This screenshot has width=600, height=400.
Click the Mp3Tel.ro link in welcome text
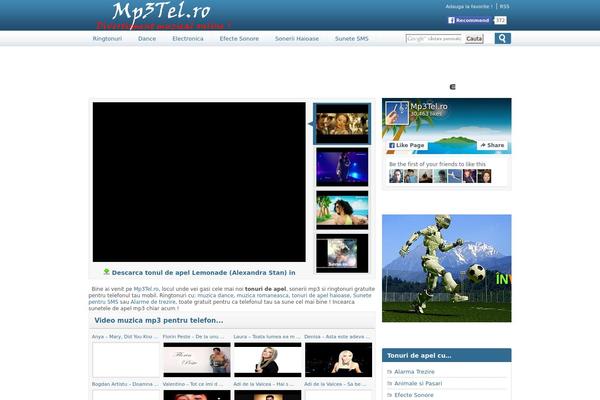coord(146,289)
